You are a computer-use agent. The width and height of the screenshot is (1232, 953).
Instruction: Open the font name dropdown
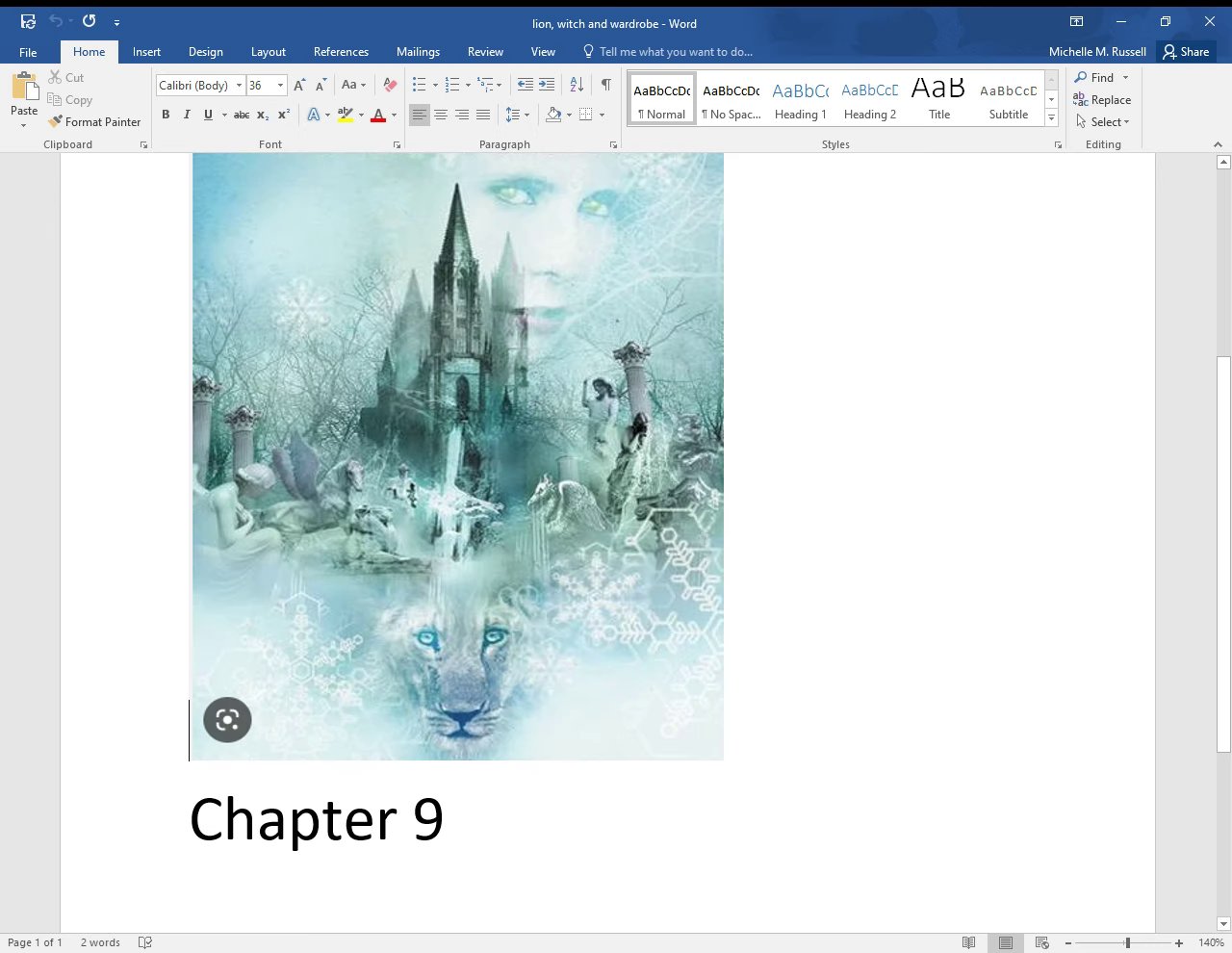coord(239,86)
